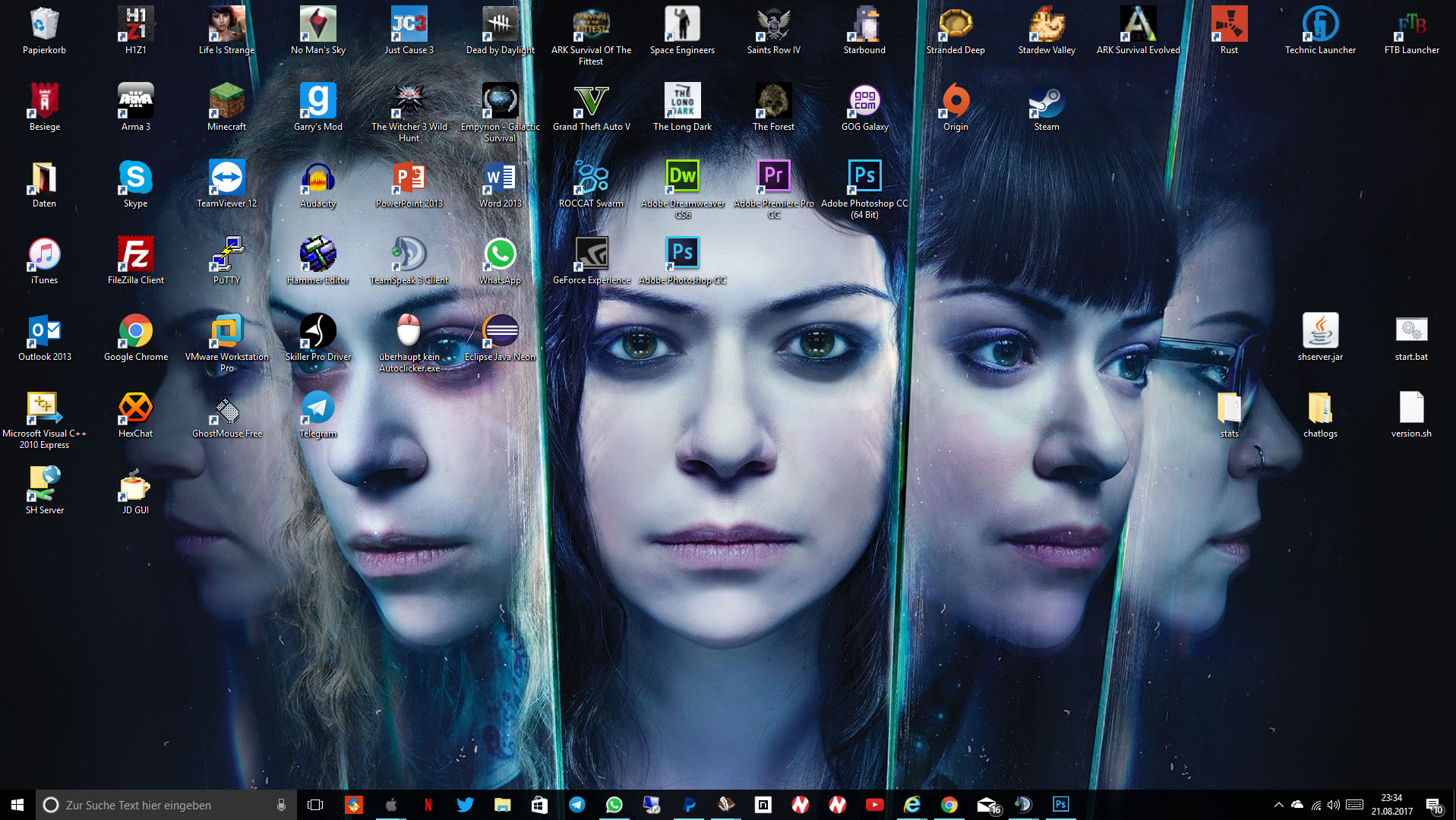Open The Long Dark shortcut
Image resolution: width=1456 pixels, height=820 pixels.
[x=682, y=108]
